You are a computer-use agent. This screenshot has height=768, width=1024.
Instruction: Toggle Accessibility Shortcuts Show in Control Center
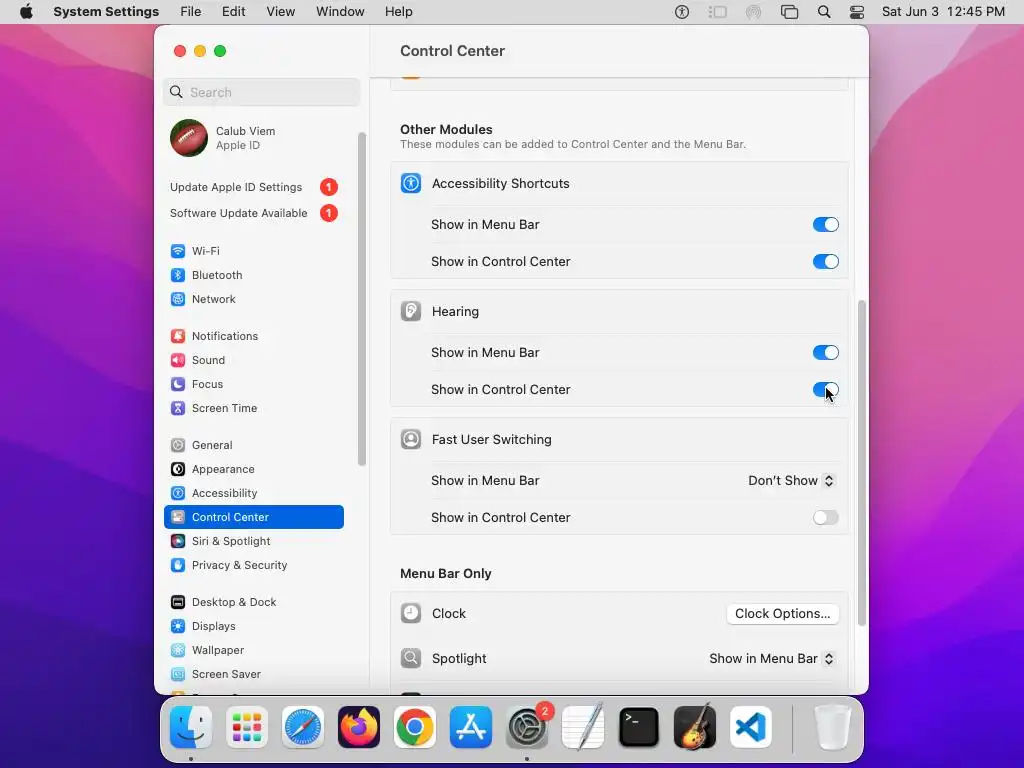[825, 262]
